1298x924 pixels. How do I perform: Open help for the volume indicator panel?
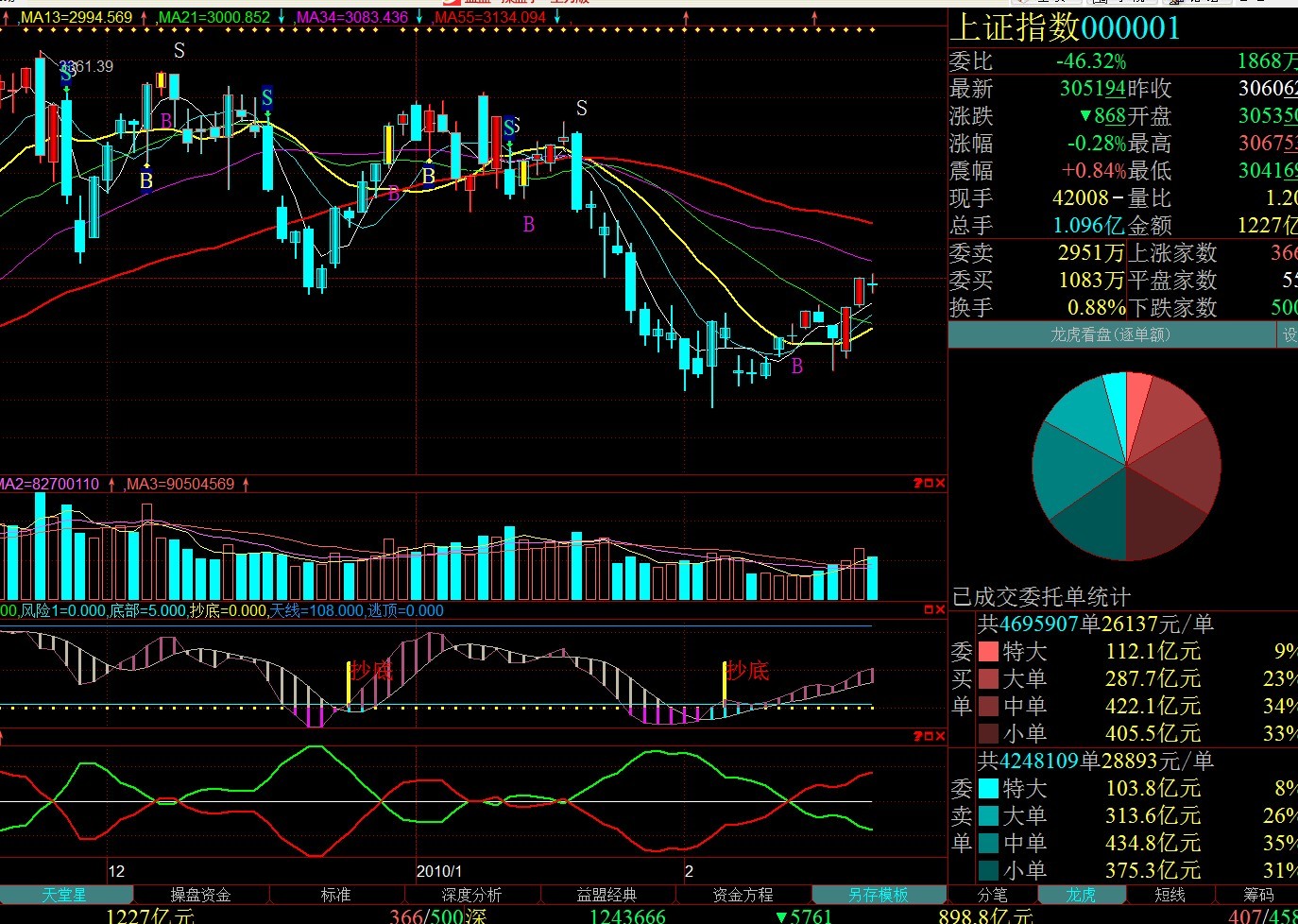[917, 484]
